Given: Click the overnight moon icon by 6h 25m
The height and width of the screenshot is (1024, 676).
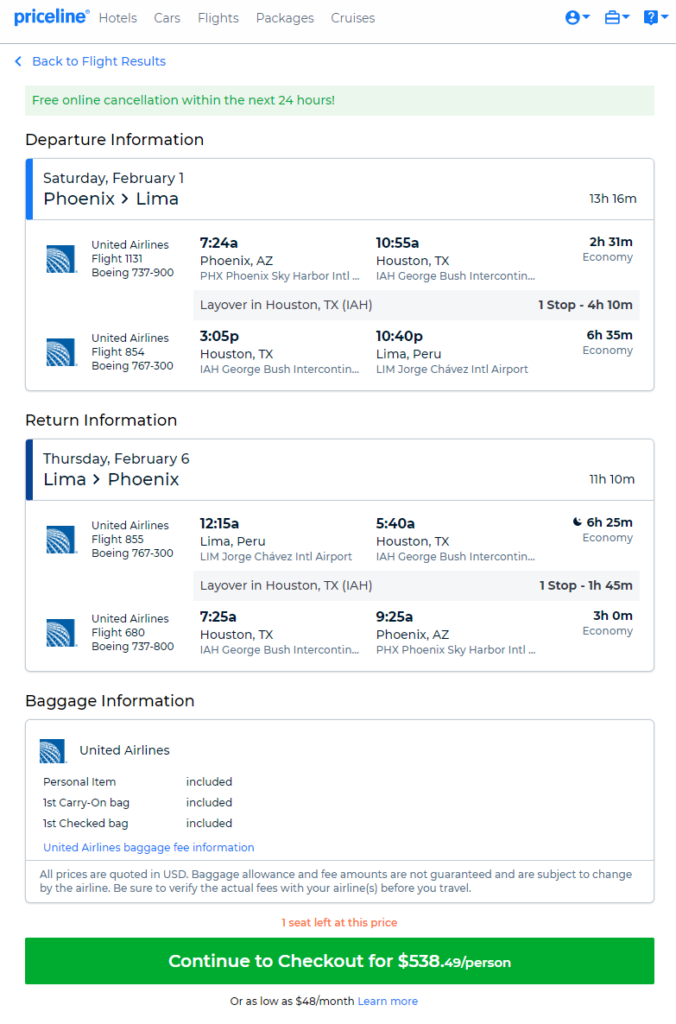Looking at the screenshot, I should point(577,522).
